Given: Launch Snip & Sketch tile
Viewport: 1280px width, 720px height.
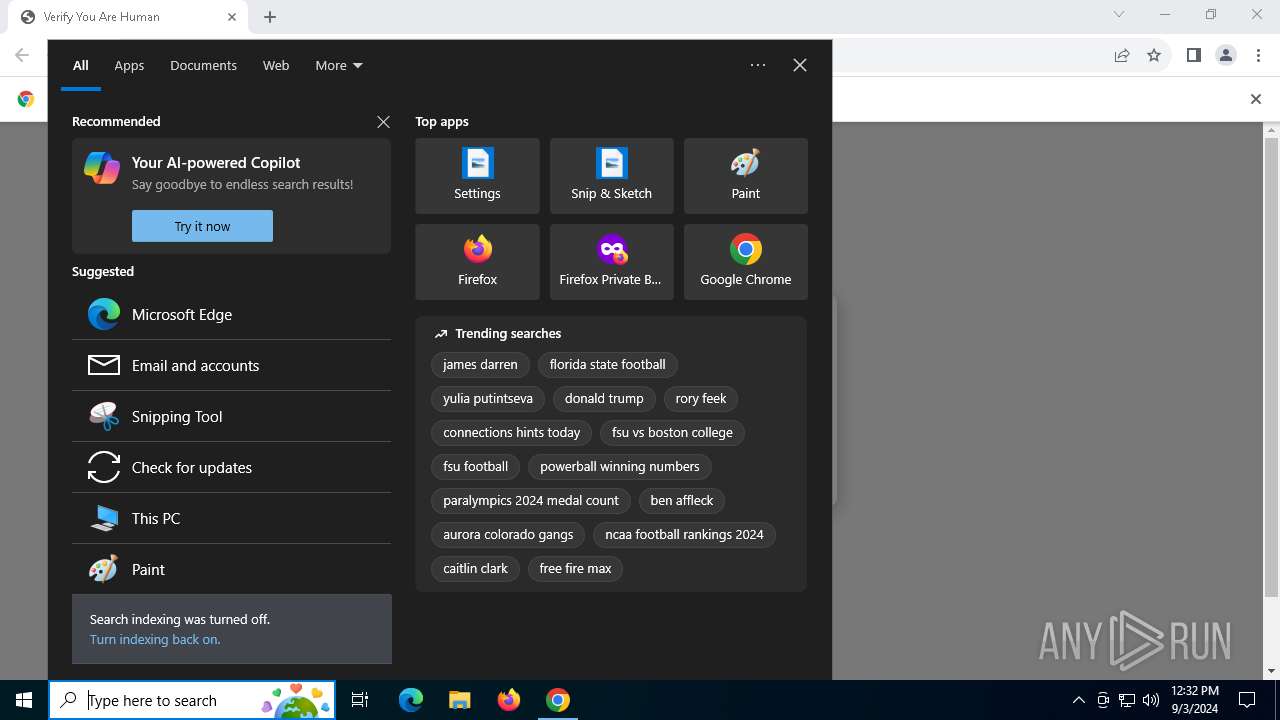Looking at the screenshot, I should pos(611,176).
